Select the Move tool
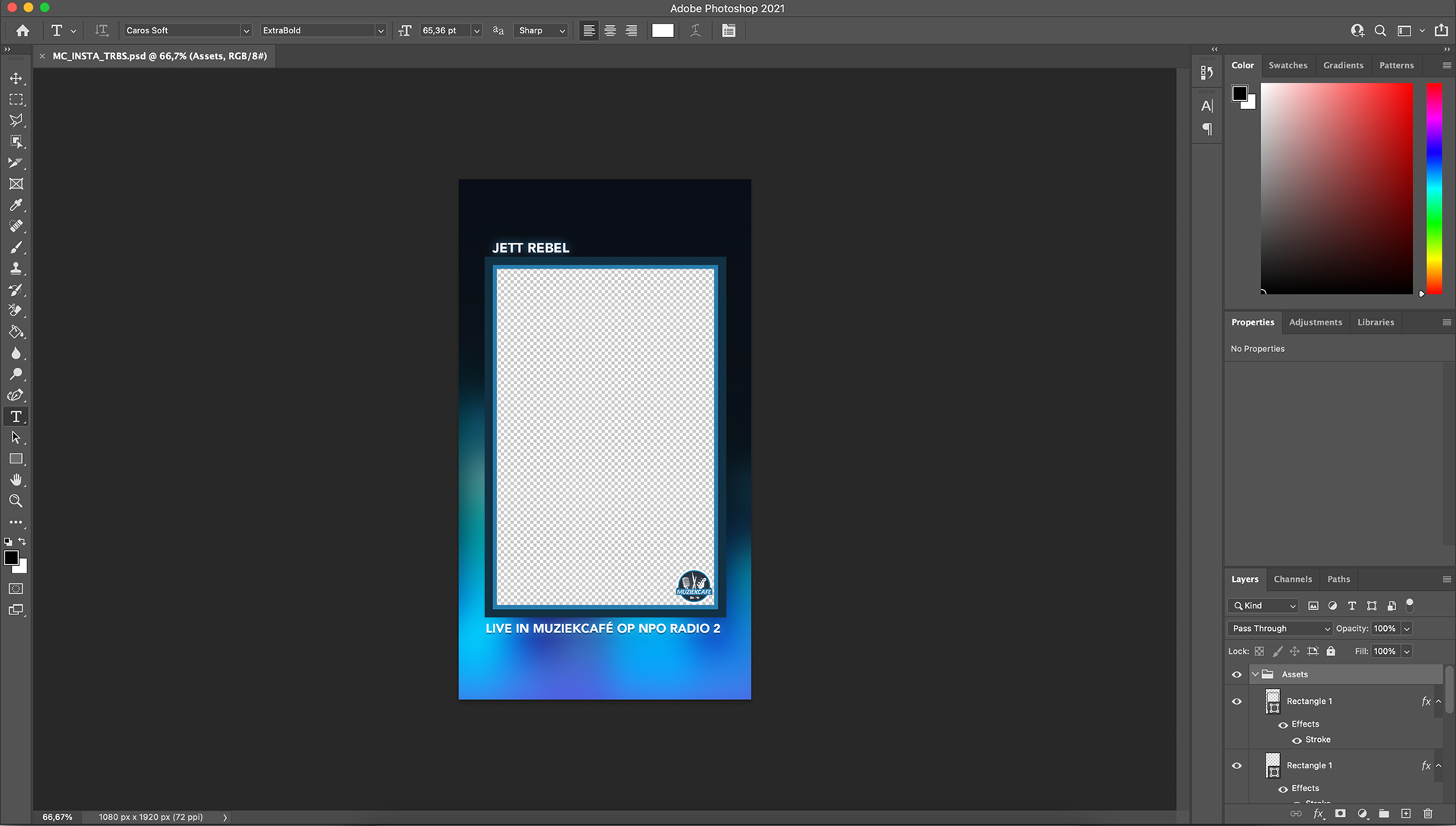The height and width of the screenshot is (826, 1456). point(16,78)
